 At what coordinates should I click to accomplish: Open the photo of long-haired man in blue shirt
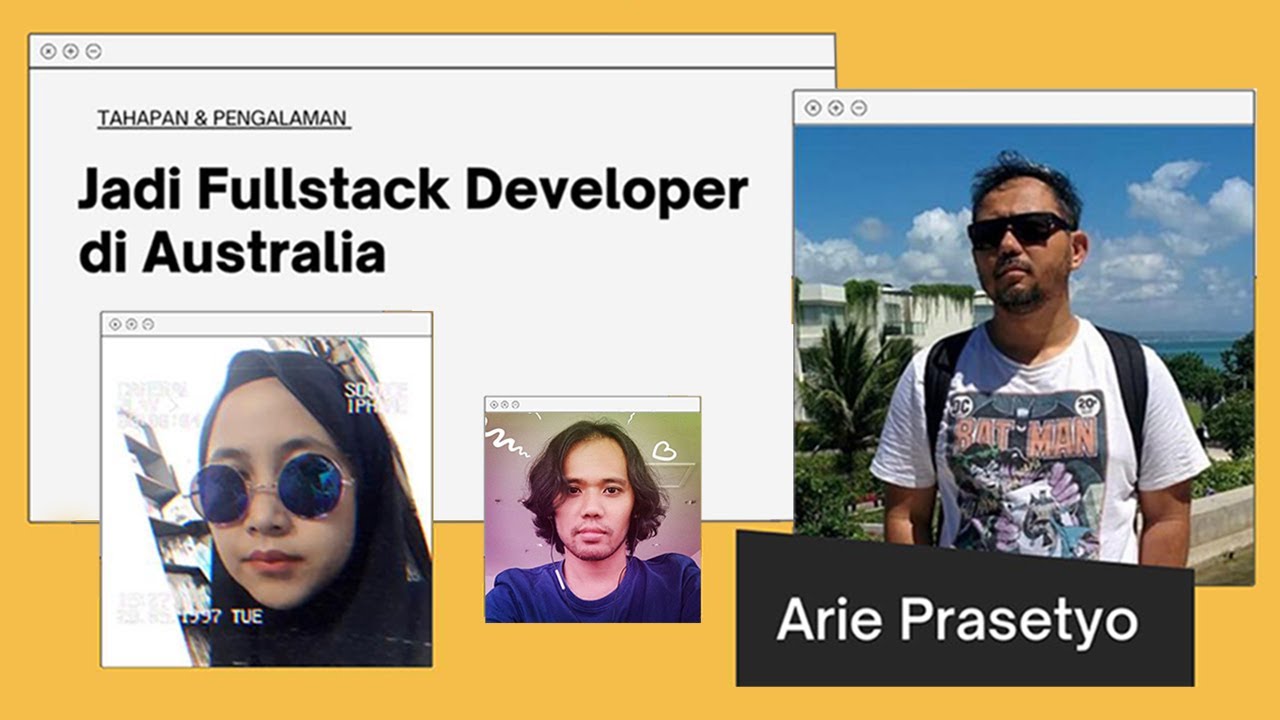(x=593, y=517)
